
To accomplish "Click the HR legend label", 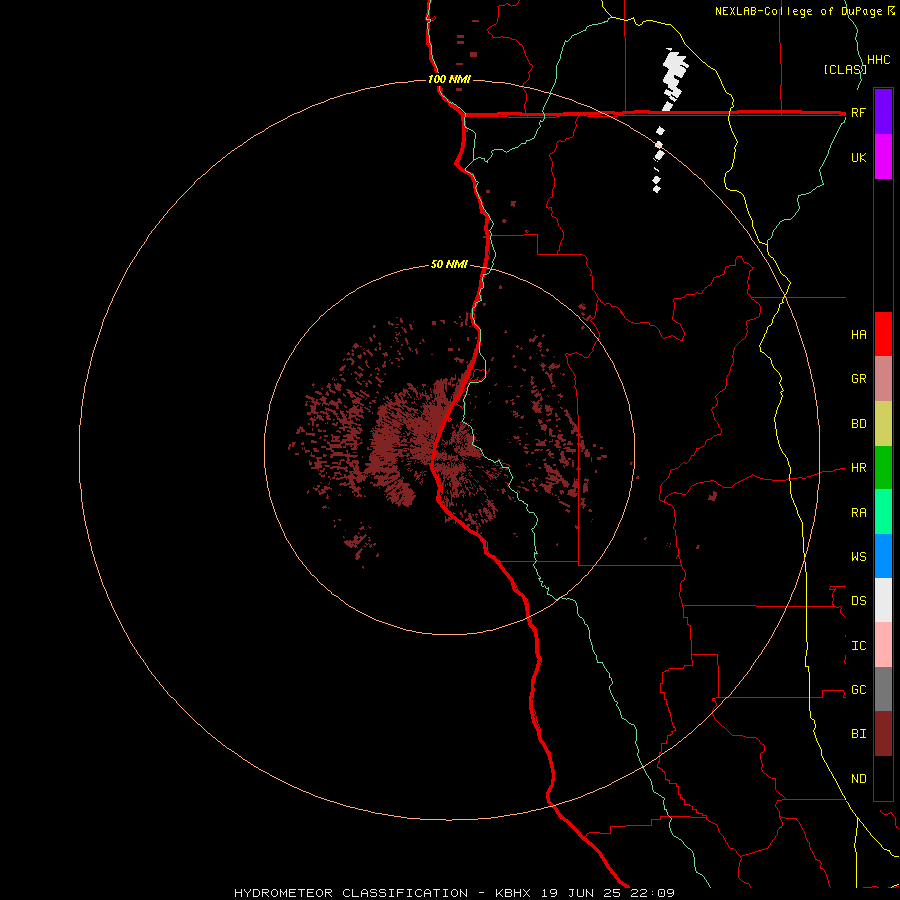I will point(858,468).
